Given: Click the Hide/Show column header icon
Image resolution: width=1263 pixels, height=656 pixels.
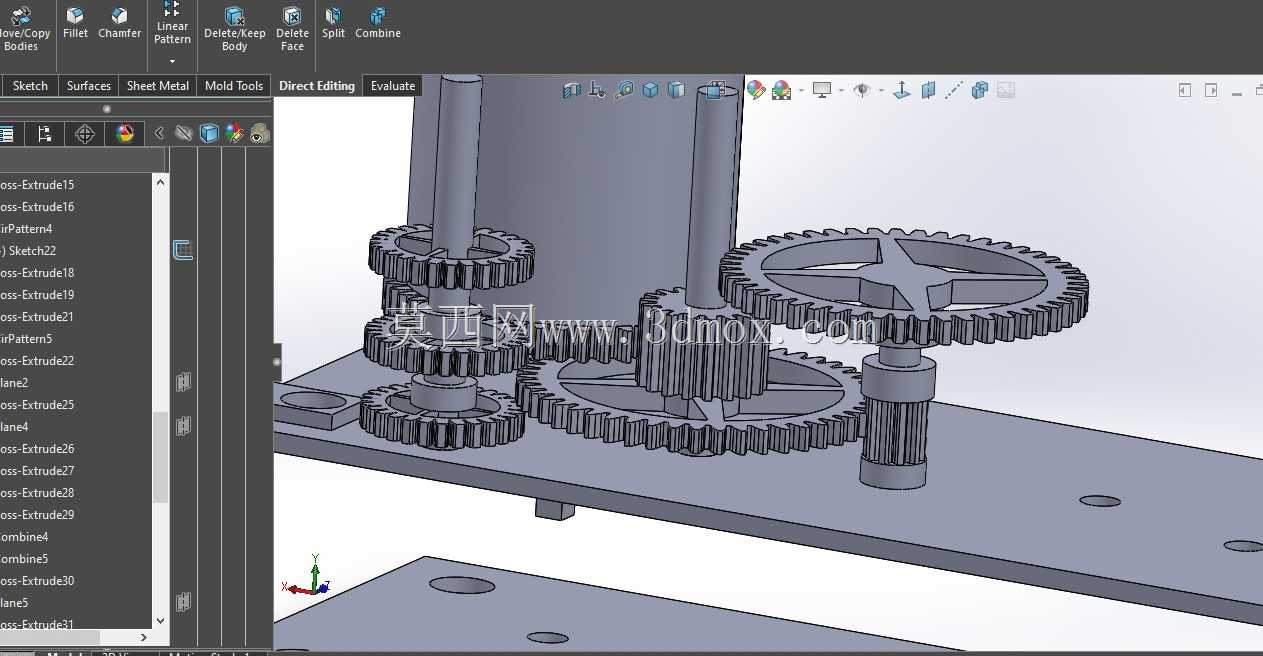Looking at the screenshot, I should pos(183,133).
